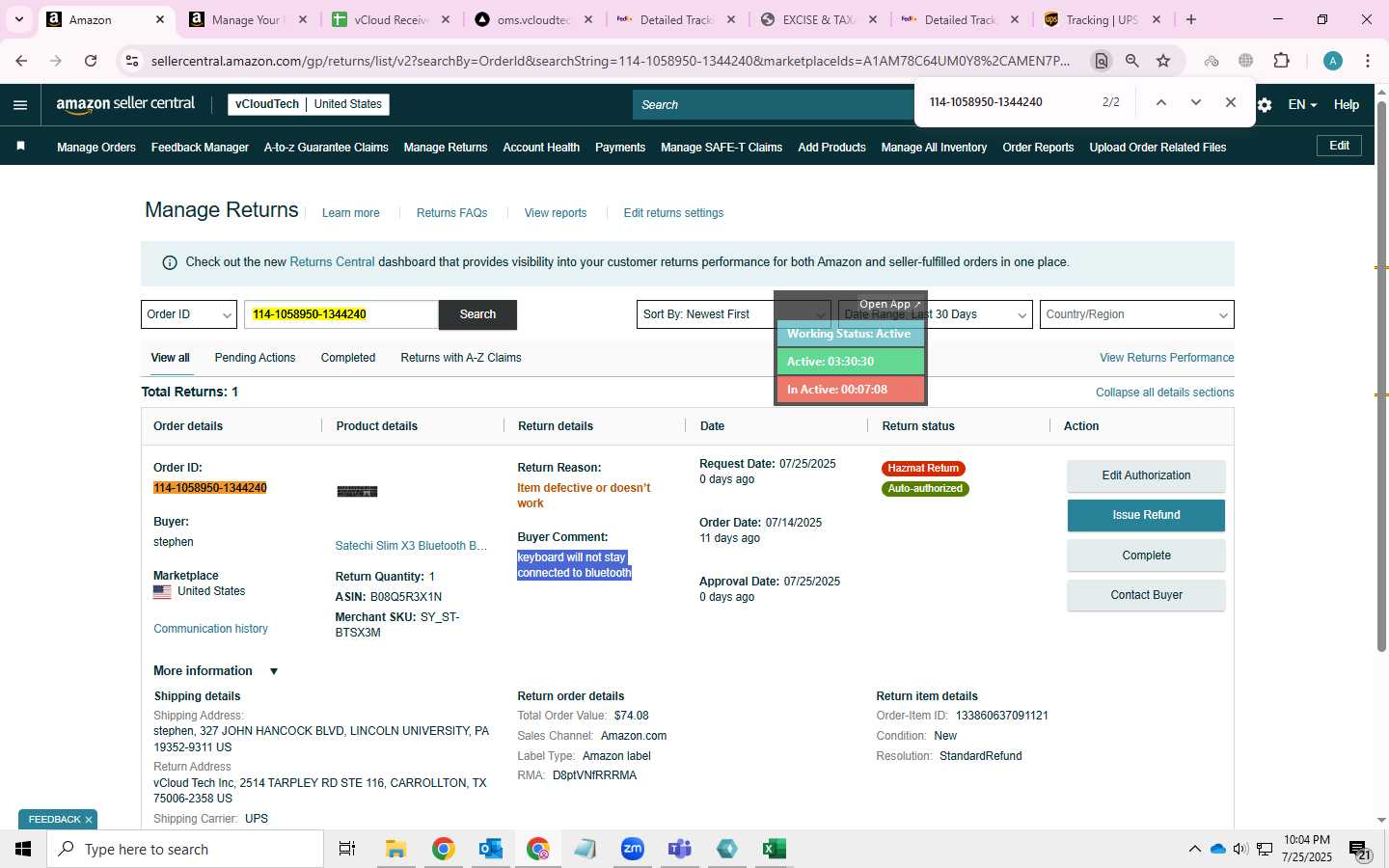Open the Seller Central hamburger menu
The image size is (1389, 868).
pyautogui.click(x=20, y=105)
